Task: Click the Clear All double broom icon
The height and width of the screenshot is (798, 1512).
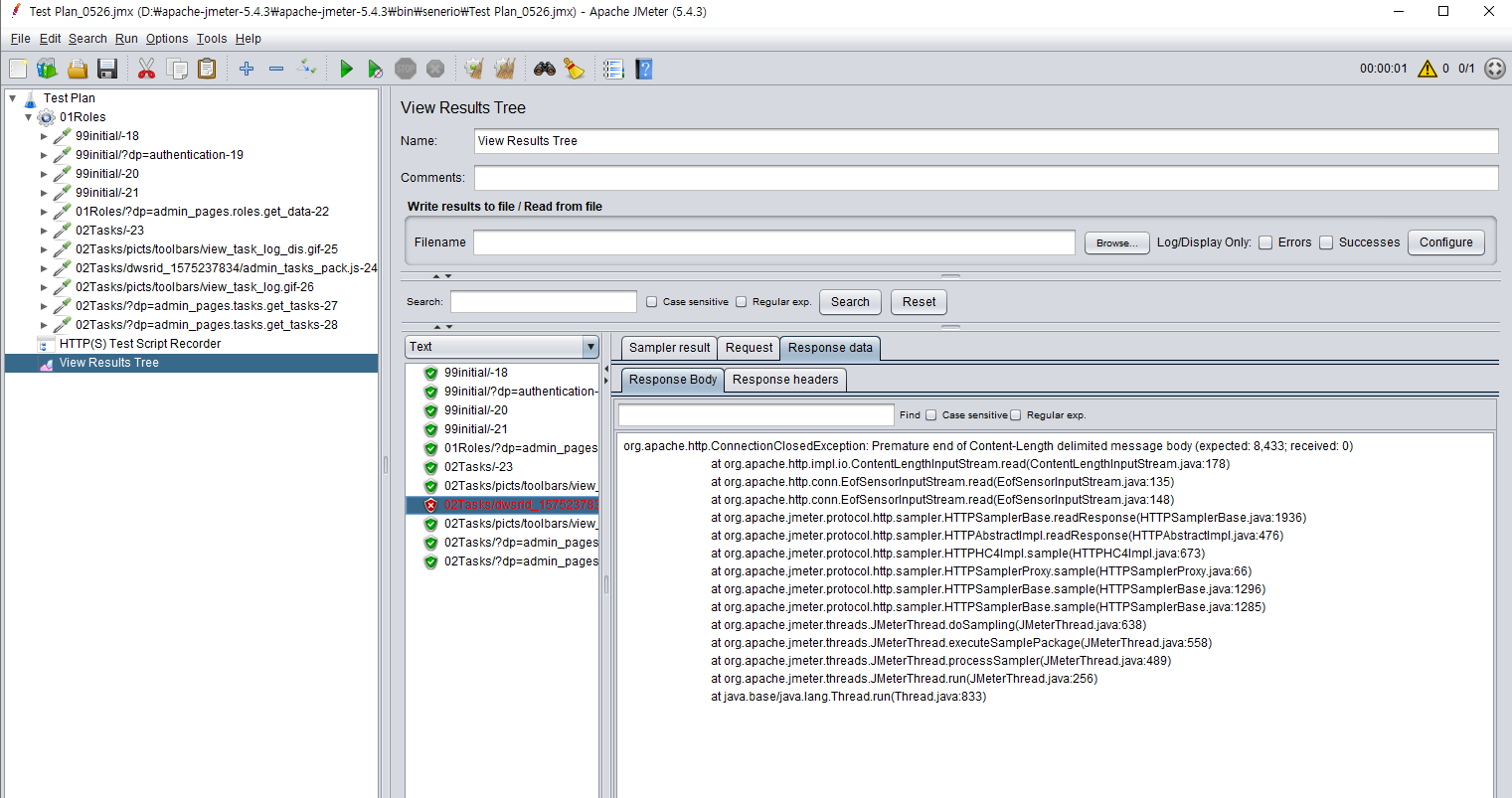Action: tap(505, 69)
